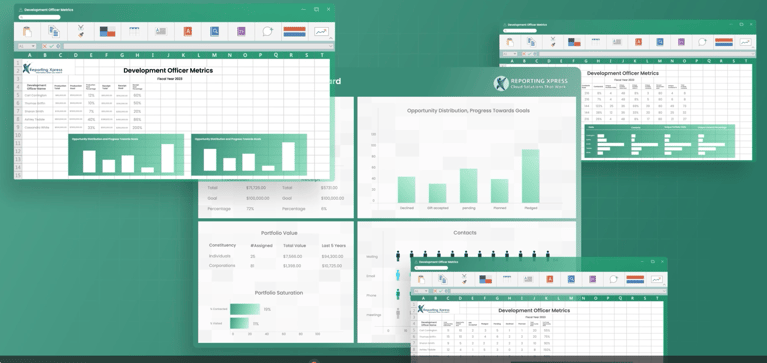The width and height of the screenshot is (767, 363).
Task: Click the pending bar in Opportunity Distribution chart
Action: 469,186
